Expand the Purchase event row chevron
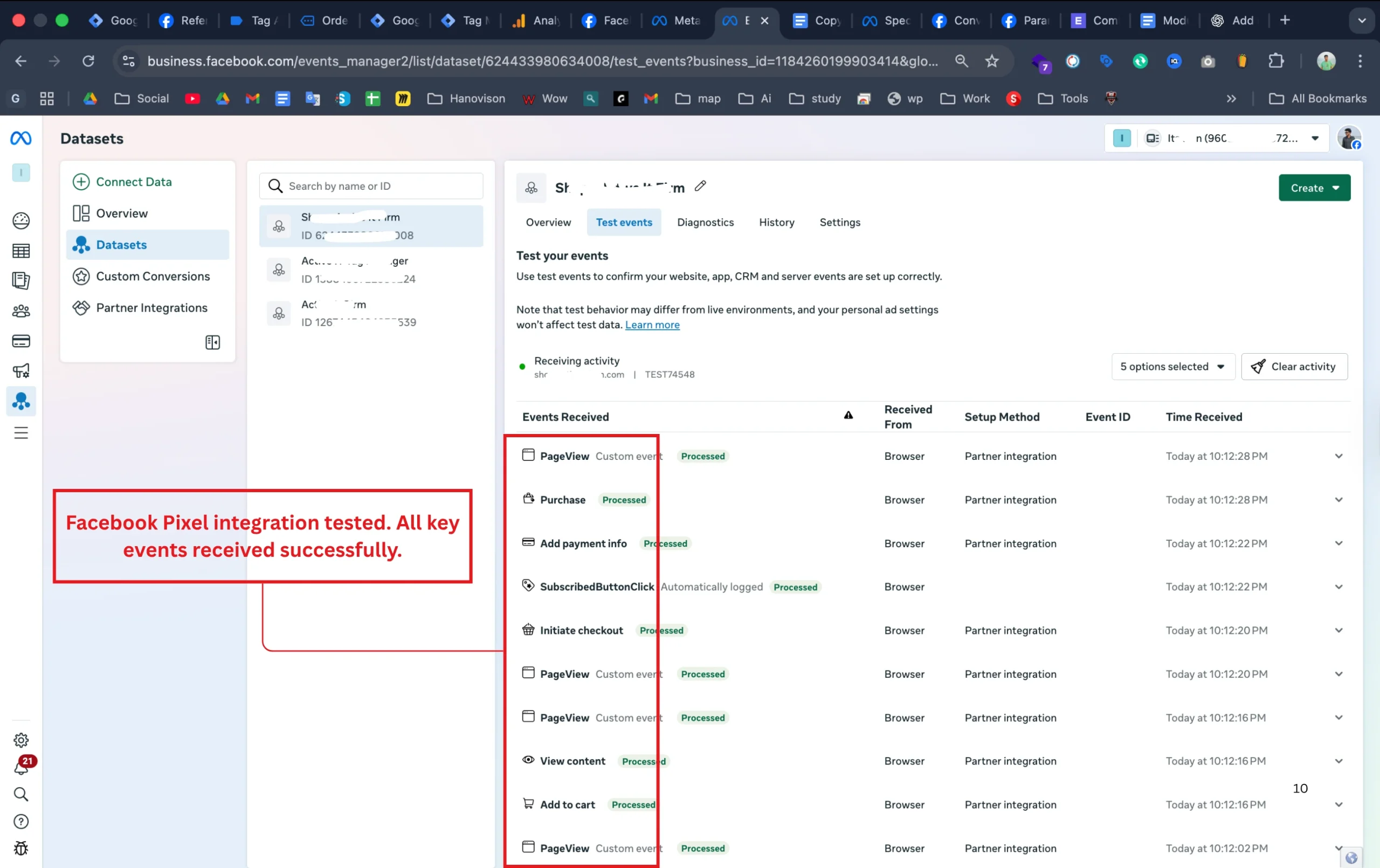This screenshot has width=1380, height=868. [1338, 499]
